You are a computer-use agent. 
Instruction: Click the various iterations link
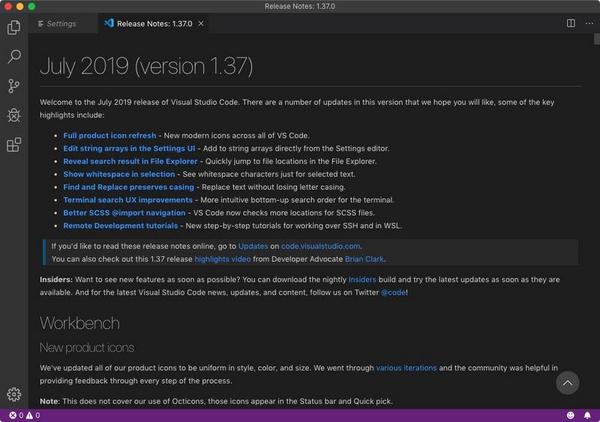pos(406,368)
